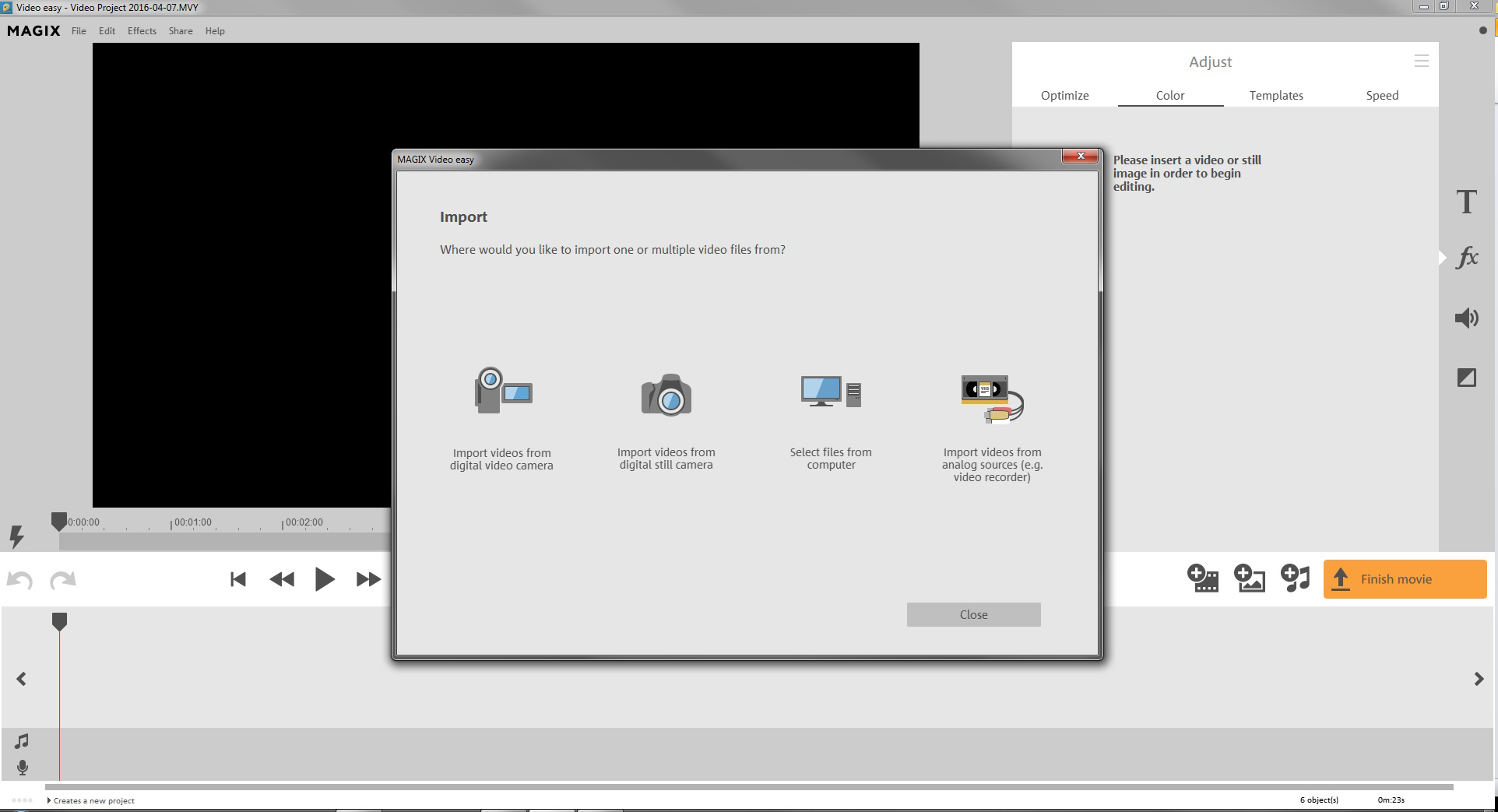1498x812 pixels.
Task: Close the MAGIX Video easy dialog with X
Action: click(1081, 156)
